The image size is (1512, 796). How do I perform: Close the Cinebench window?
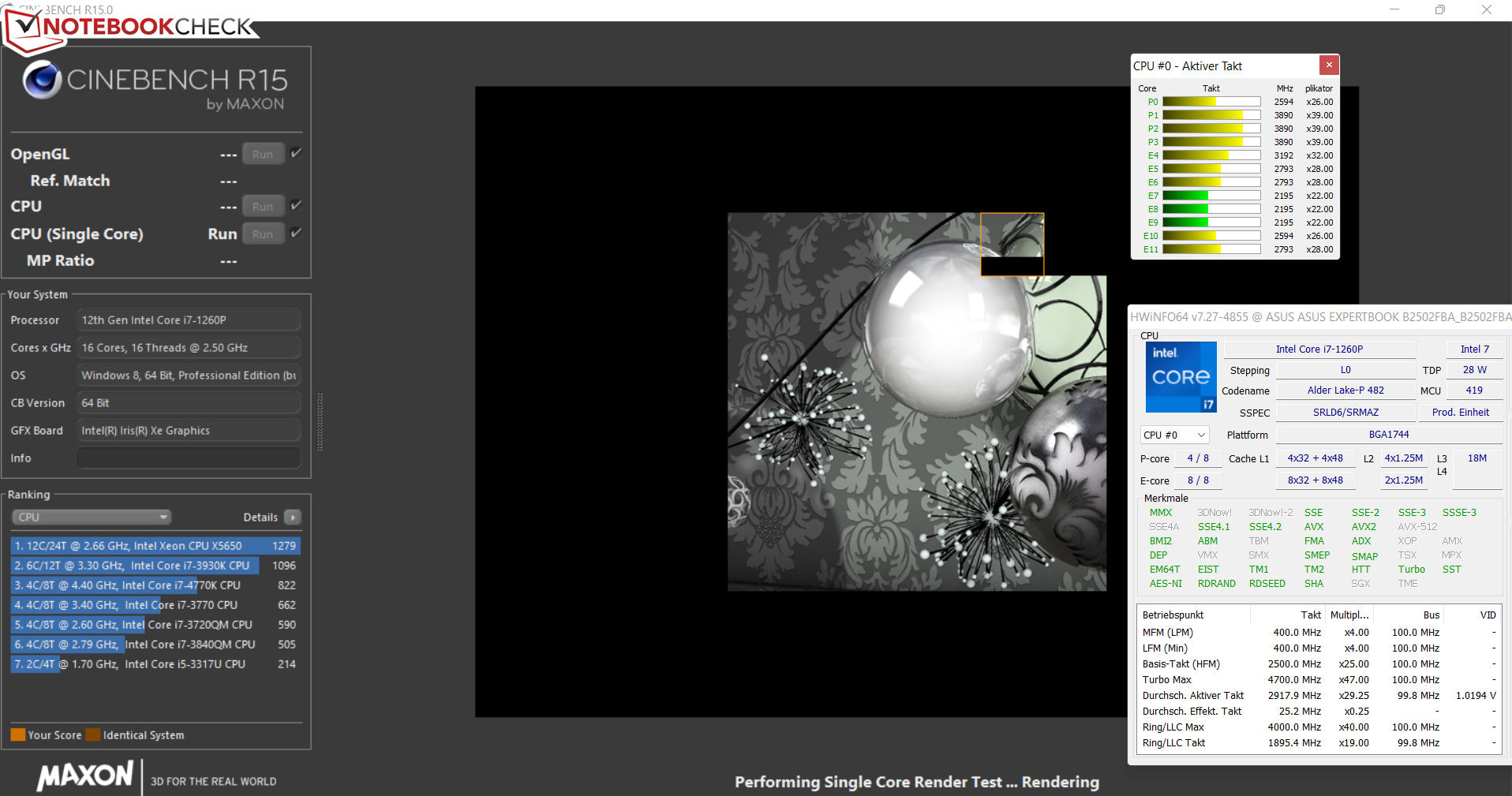1487,9
